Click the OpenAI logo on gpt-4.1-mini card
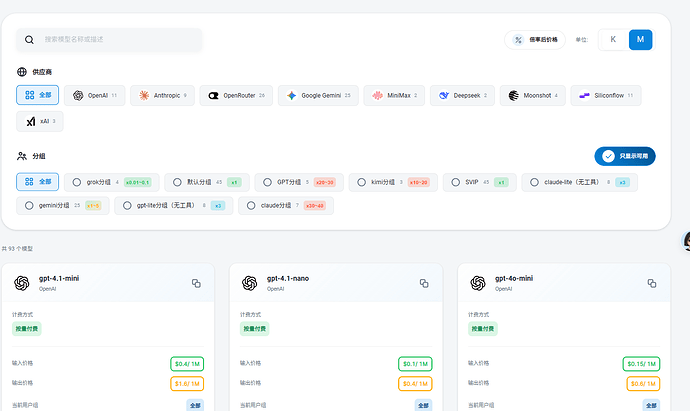Screen dimensions: 690x411 [22, 283]
